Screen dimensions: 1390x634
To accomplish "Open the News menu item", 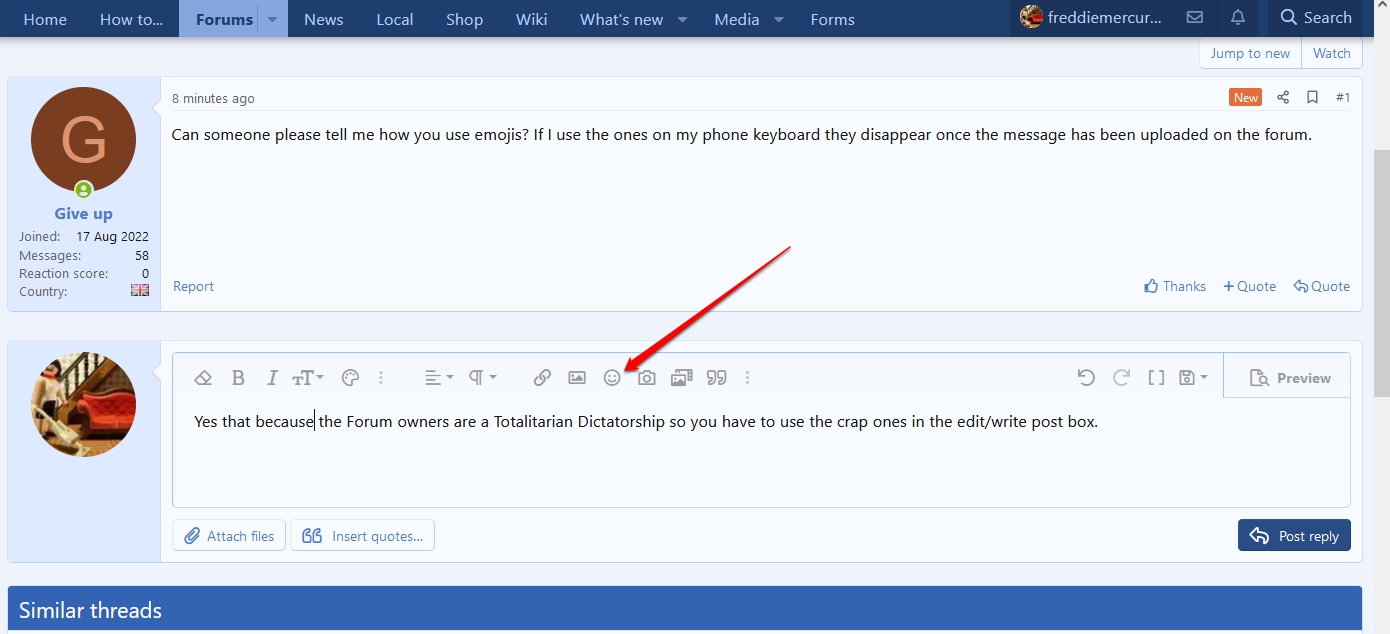I will (323, 19).
